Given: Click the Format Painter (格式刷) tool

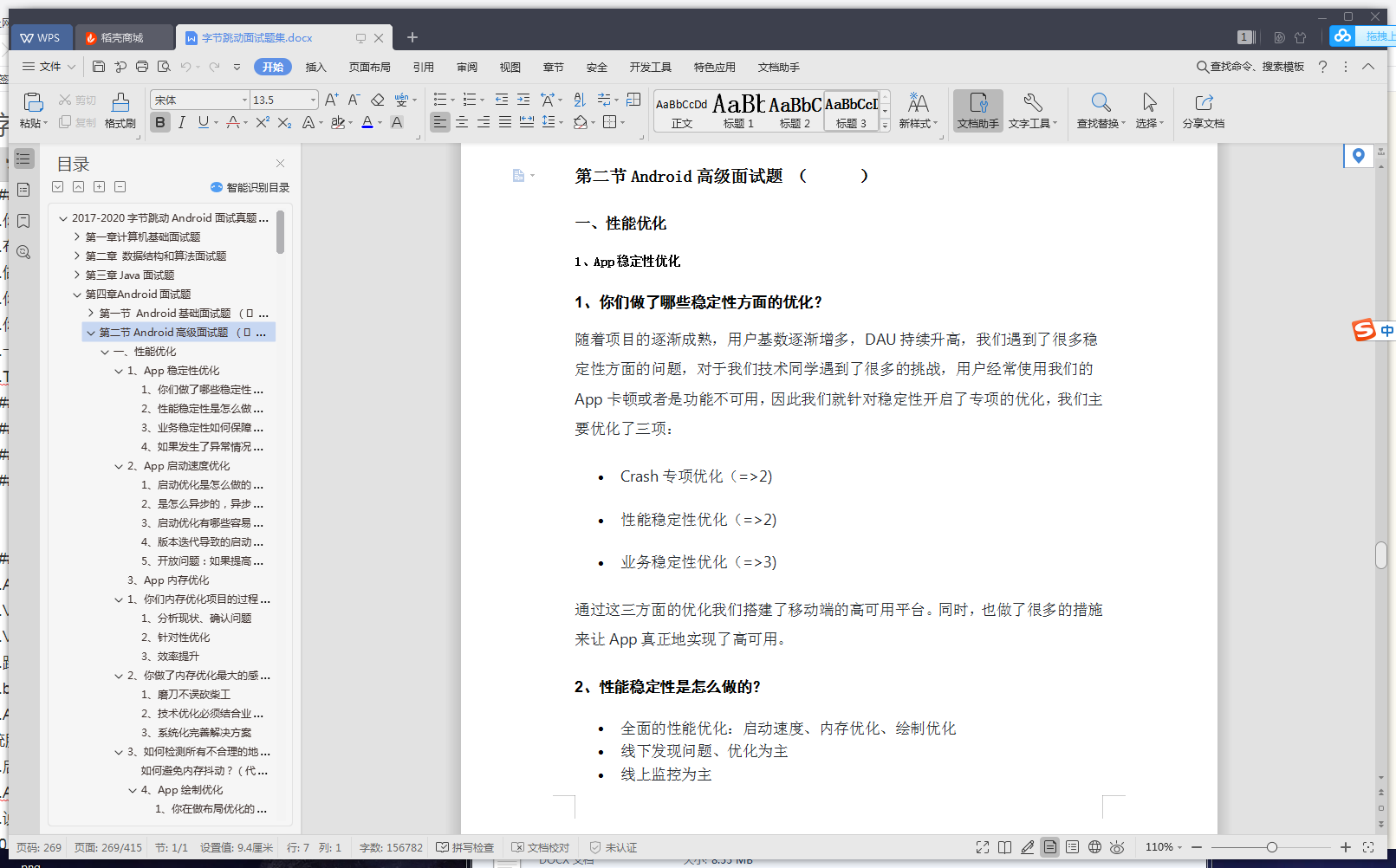Looking at the screenshot, I should tap(120, 110).
